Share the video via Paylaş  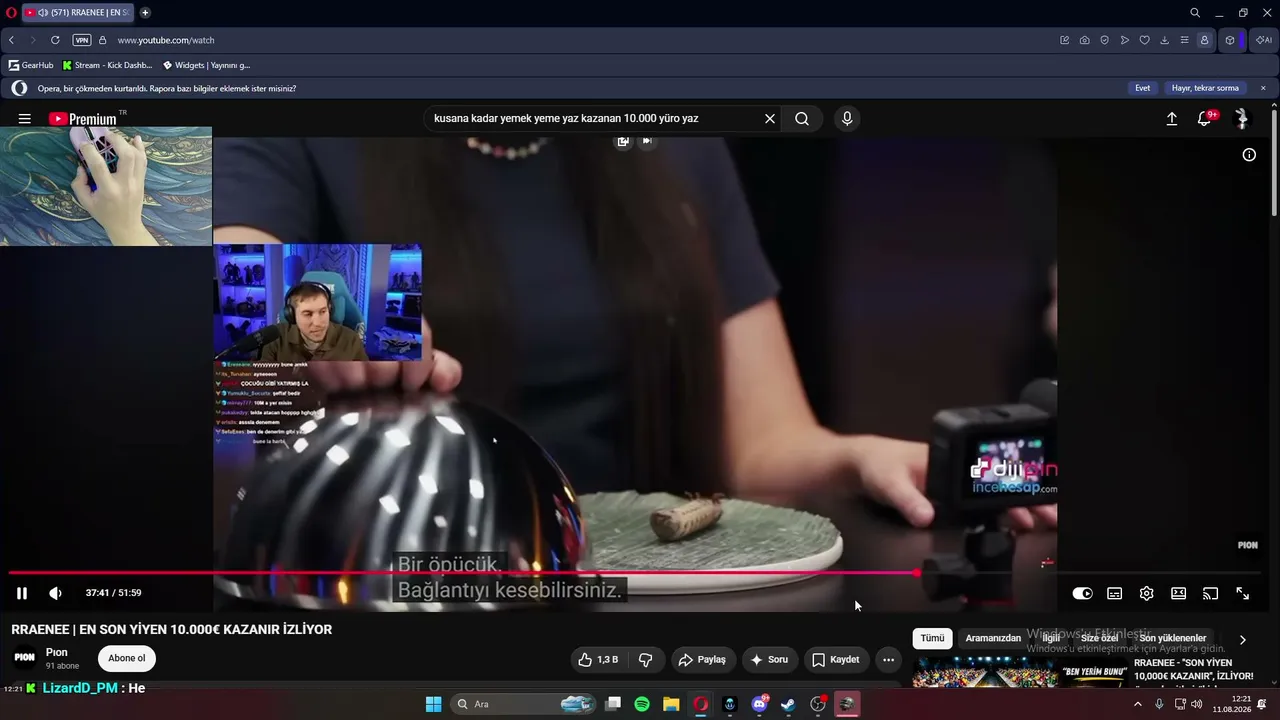coord(702,660)
